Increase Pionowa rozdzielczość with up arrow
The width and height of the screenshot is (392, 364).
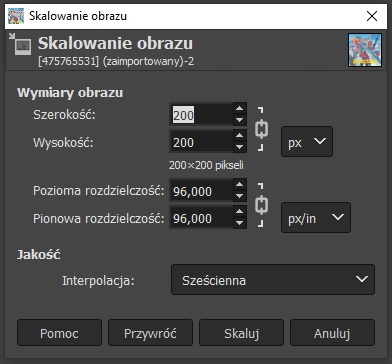coord(240,212)
